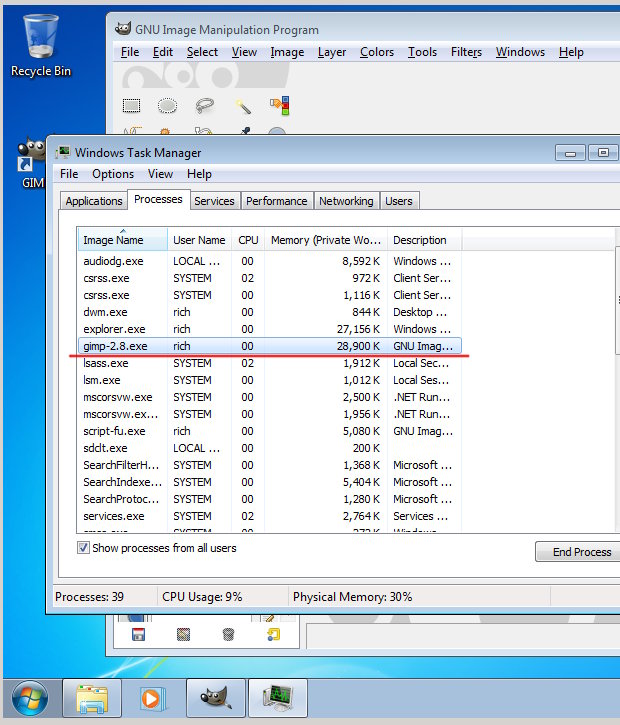This screenshot has height=725, width=620.
Task: Switch to the Applications tab
Action: point(94,201)
